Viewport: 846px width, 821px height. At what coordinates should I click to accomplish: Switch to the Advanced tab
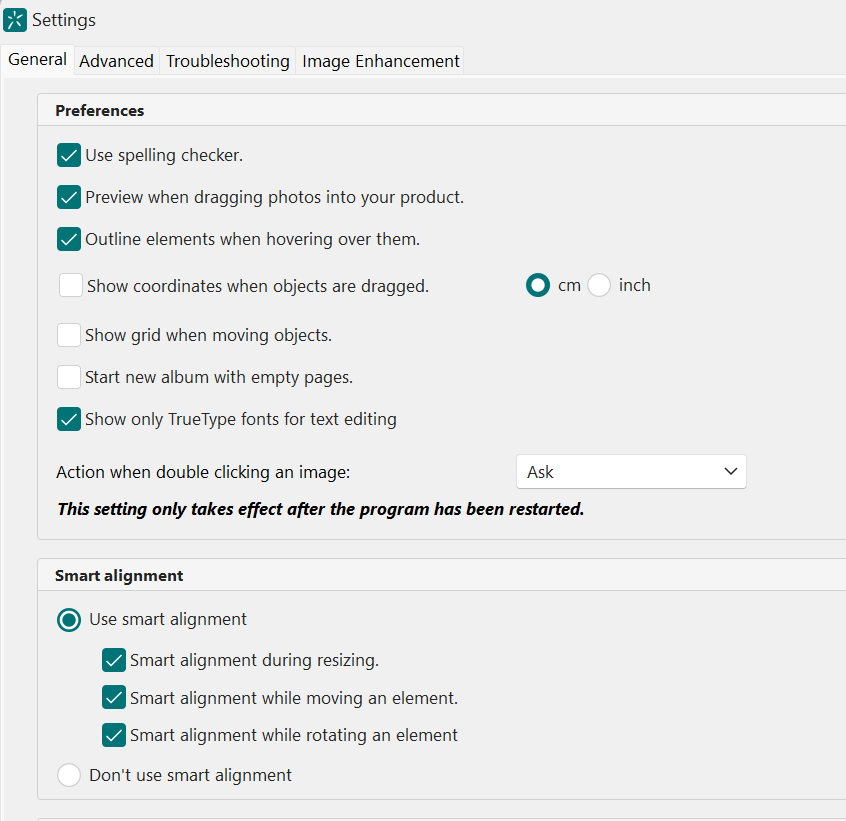click(x=116, y=61)
